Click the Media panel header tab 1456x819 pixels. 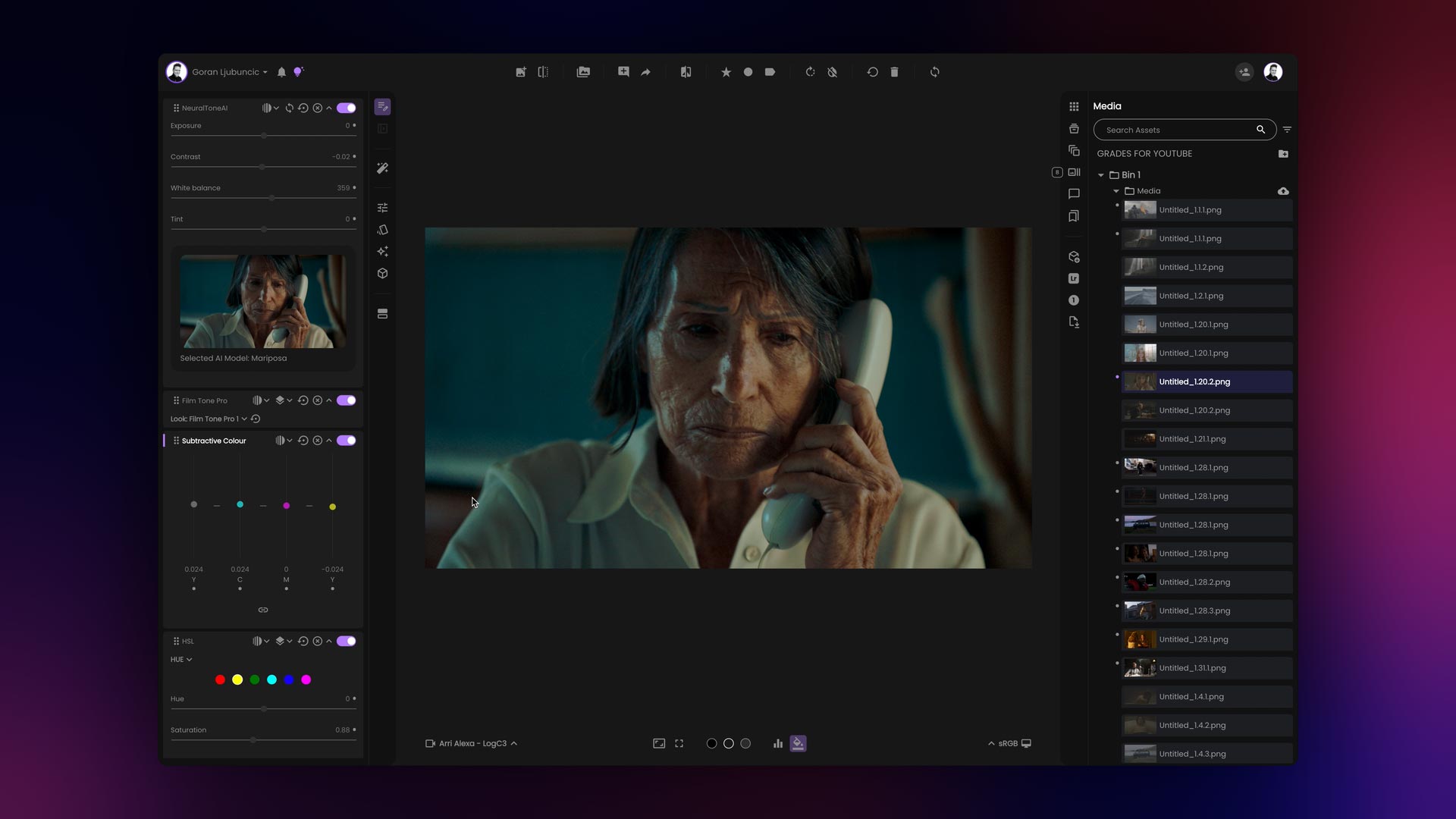point(1106,106)
